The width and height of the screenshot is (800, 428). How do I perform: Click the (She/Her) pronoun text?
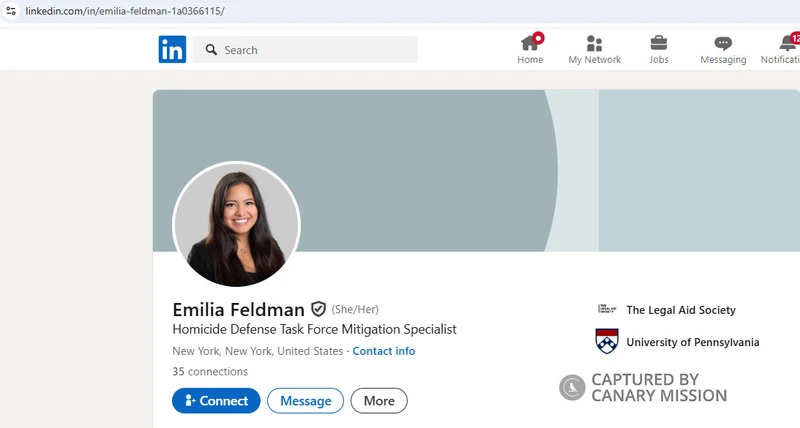pos(355,309)
